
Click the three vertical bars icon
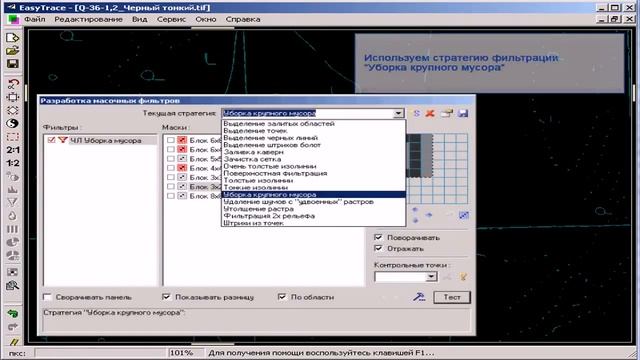(x=13, y=229)
